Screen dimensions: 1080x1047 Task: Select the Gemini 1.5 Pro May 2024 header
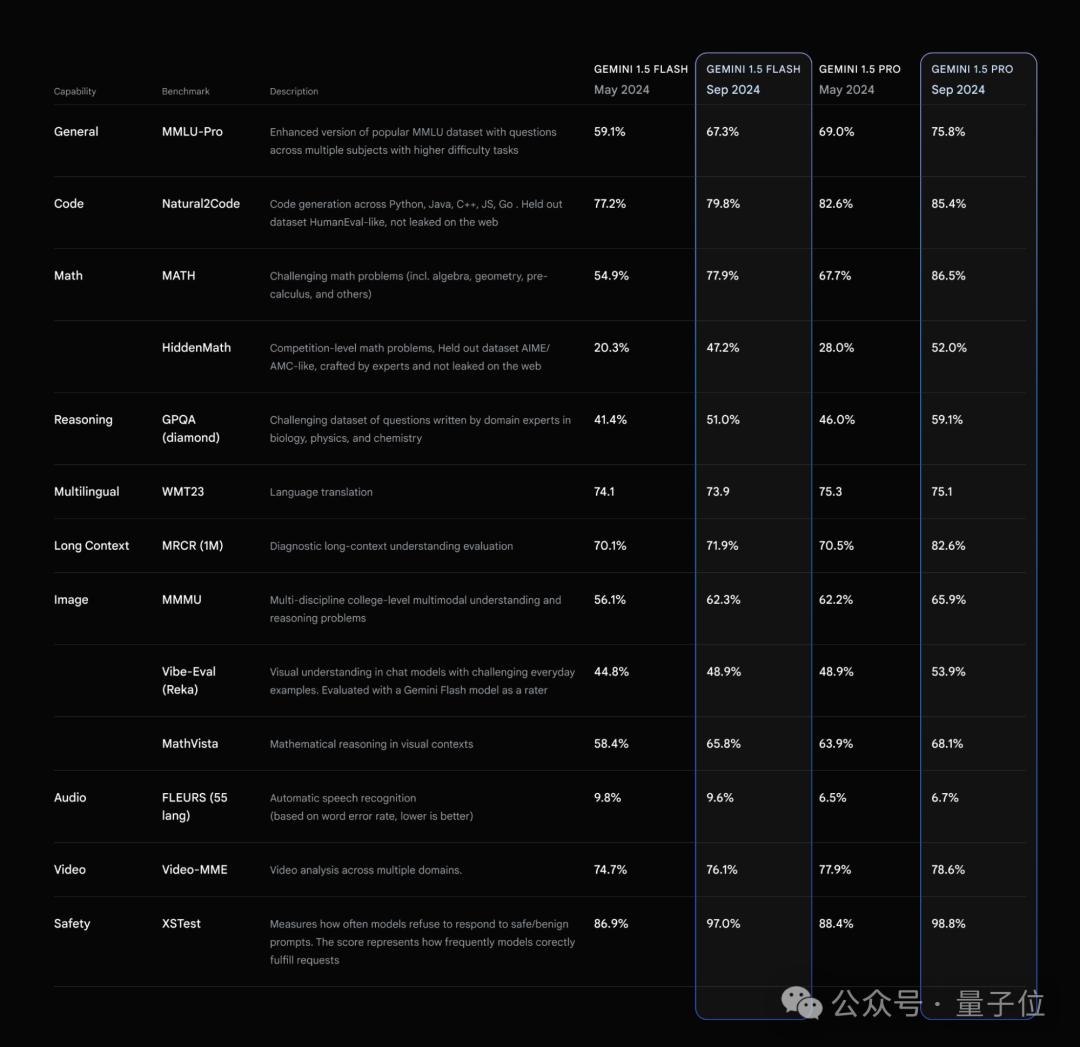(x=859, y=79)
